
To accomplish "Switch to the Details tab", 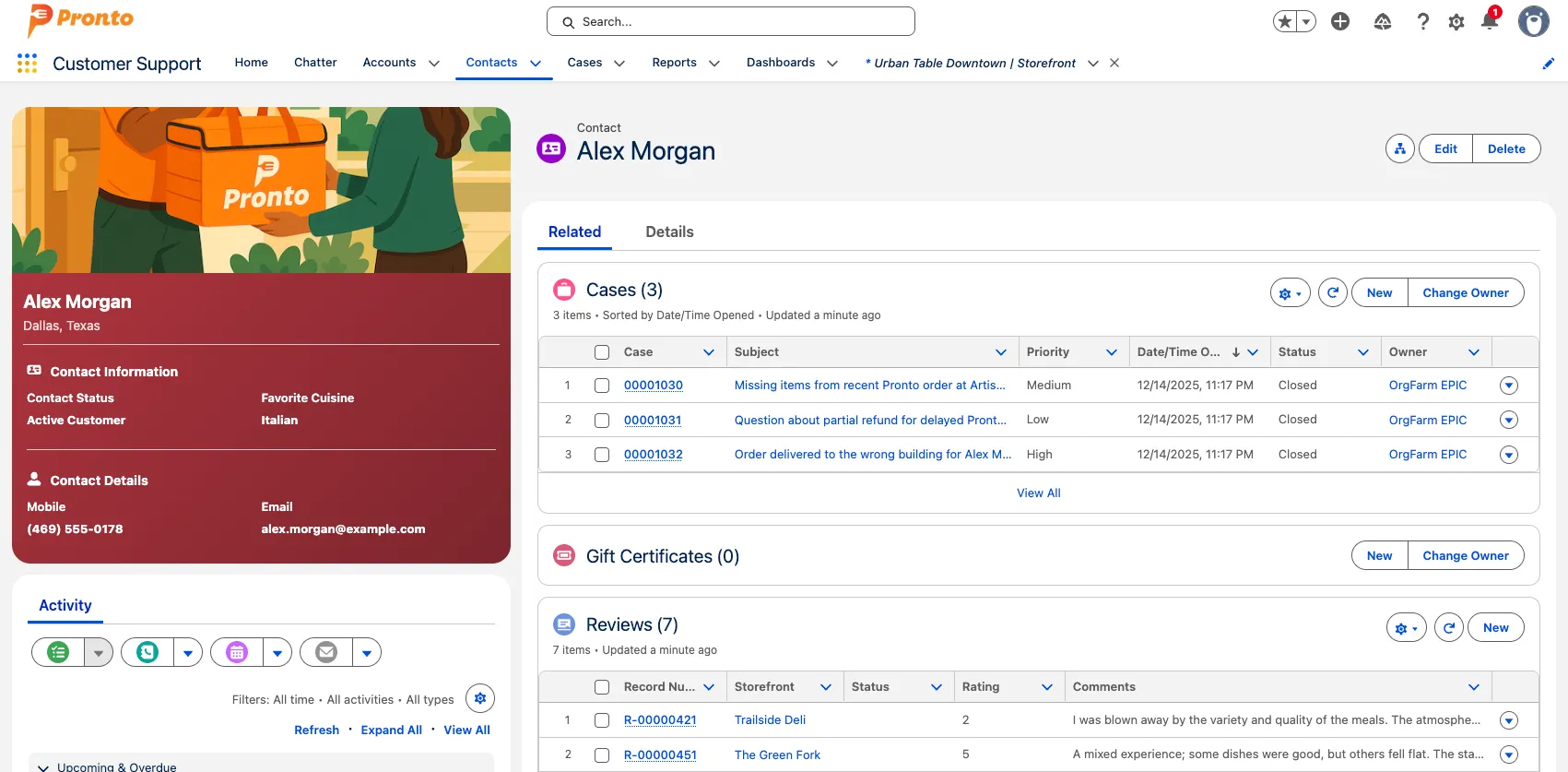I will (669, 232).
